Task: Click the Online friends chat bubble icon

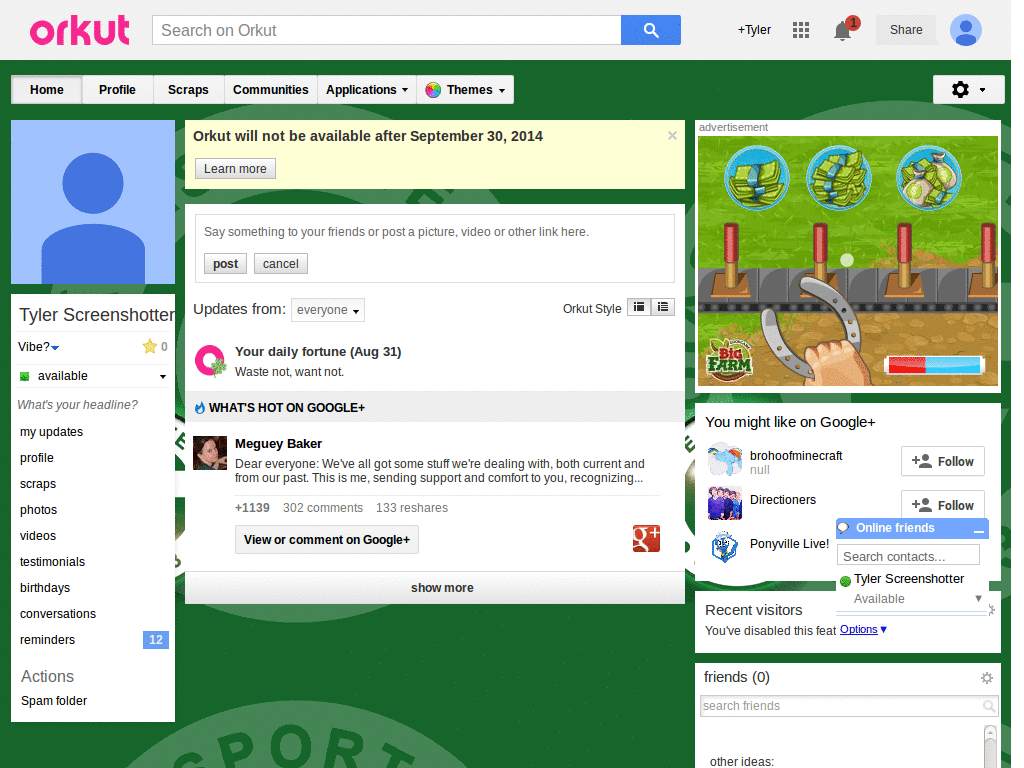Action: pos(843,528)
